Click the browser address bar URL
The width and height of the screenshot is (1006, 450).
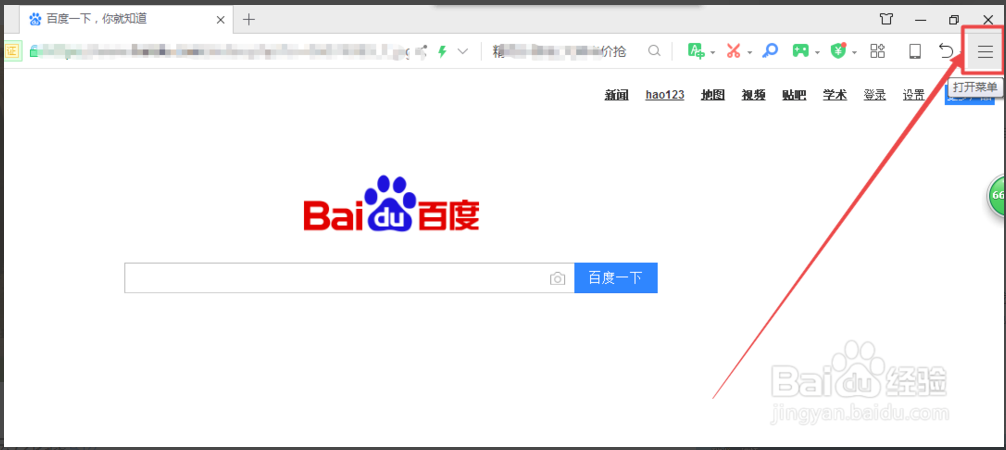click(218, 51)
